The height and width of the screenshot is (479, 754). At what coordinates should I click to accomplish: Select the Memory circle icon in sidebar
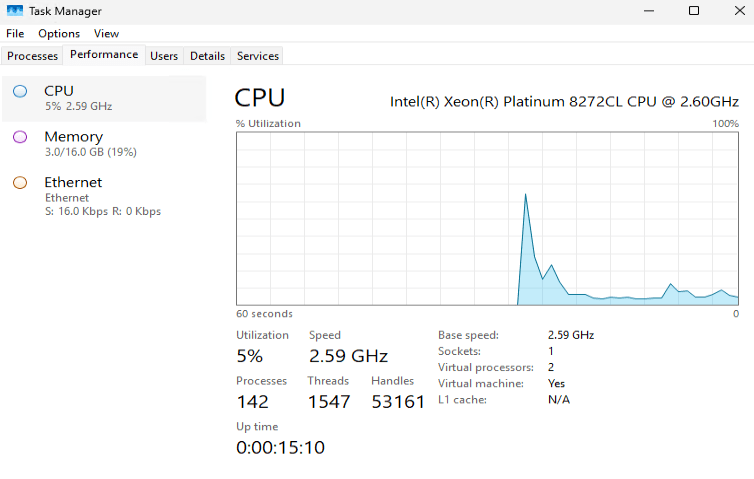pos(20,137)
